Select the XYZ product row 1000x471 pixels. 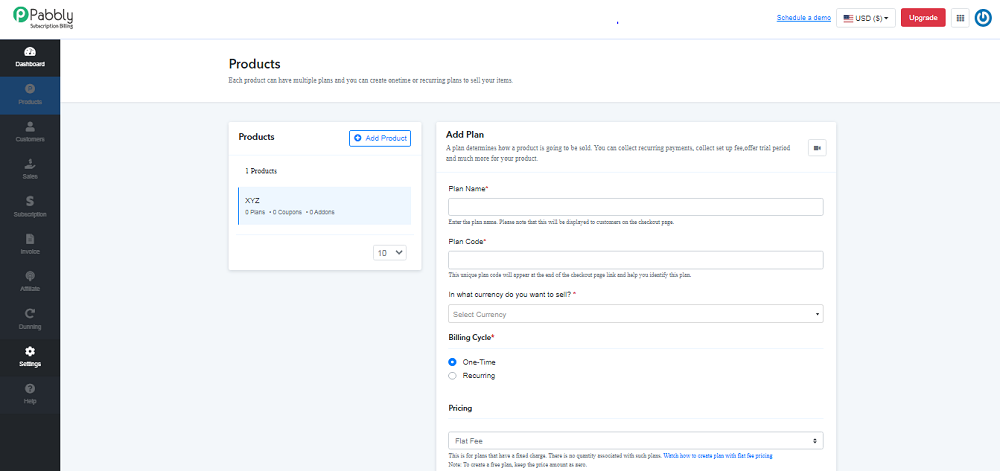pyautogui.click(x=325, y=206)
